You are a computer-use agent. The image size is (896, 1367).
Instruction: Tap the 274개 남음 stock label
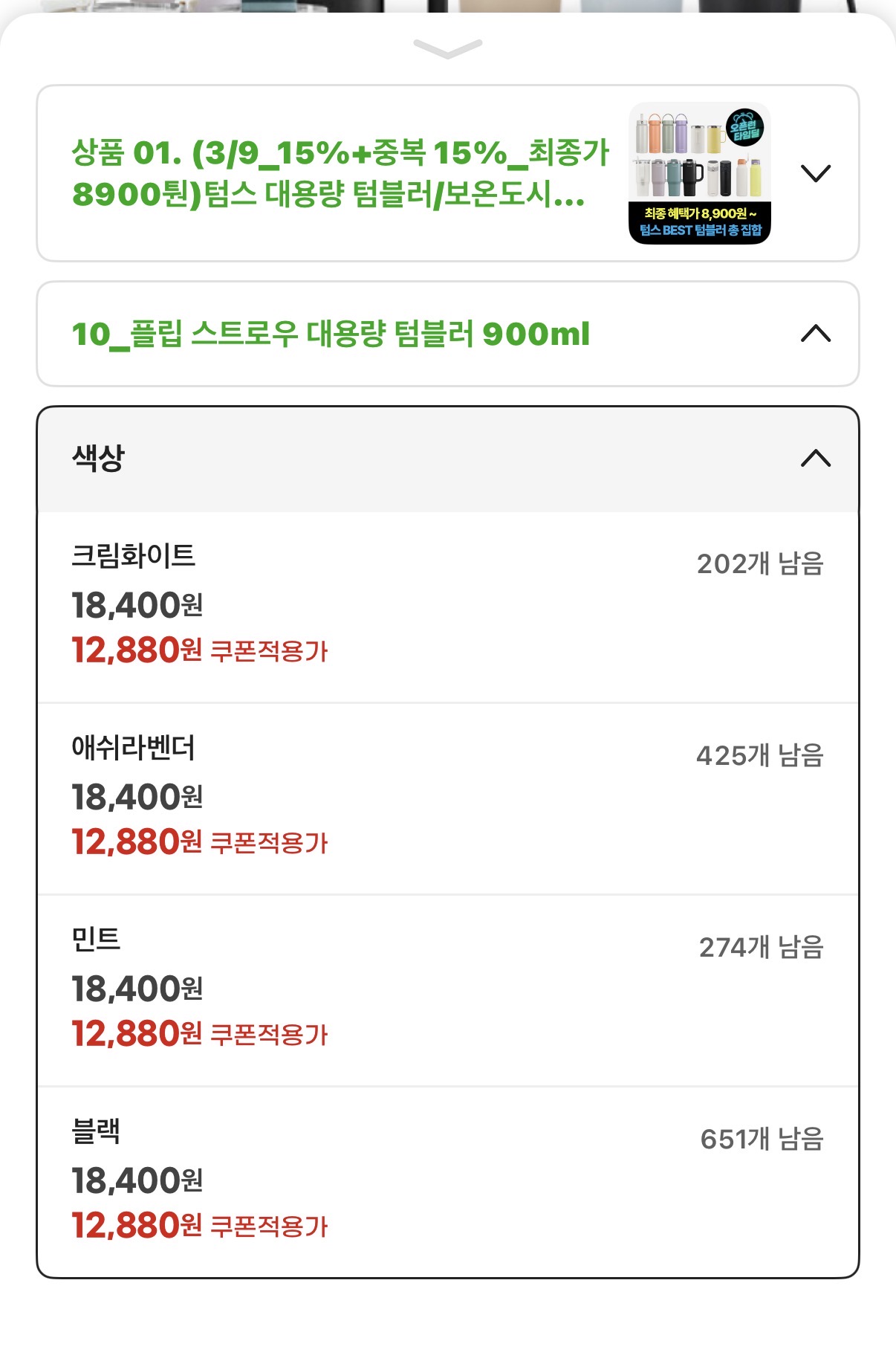pos(761,947)
